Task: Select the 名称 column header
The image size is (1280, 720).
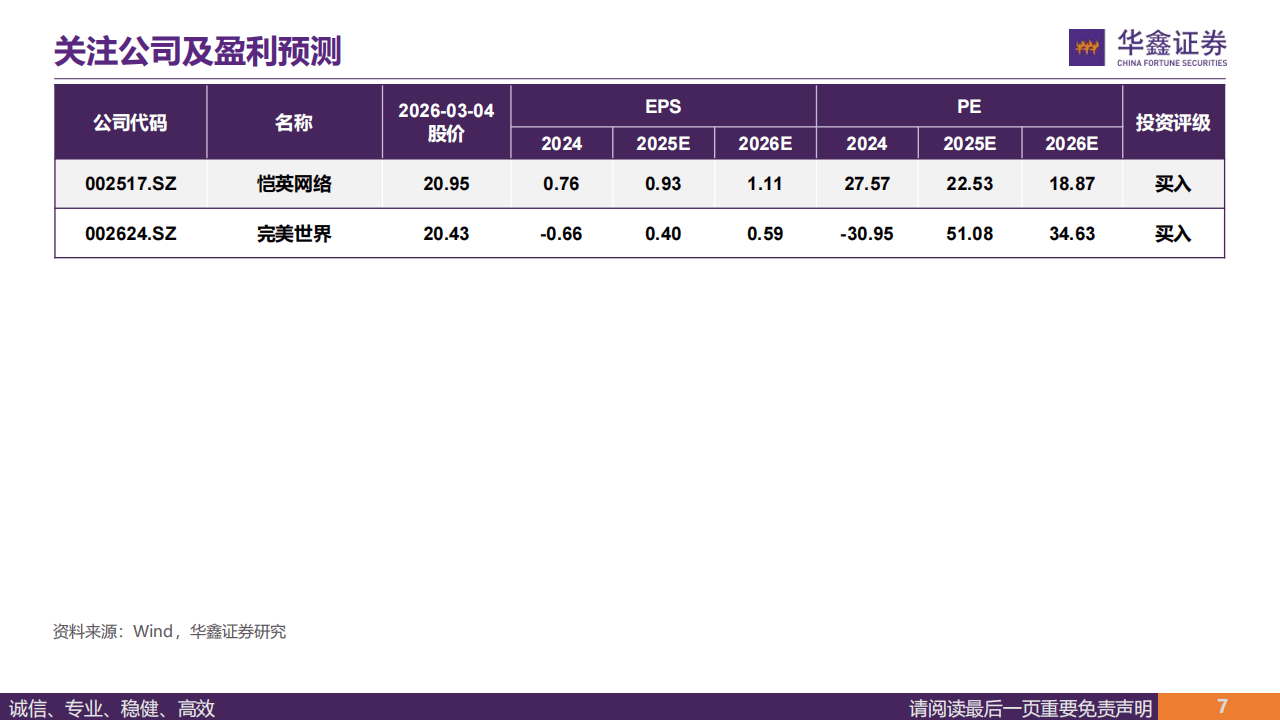Action: 294,122
